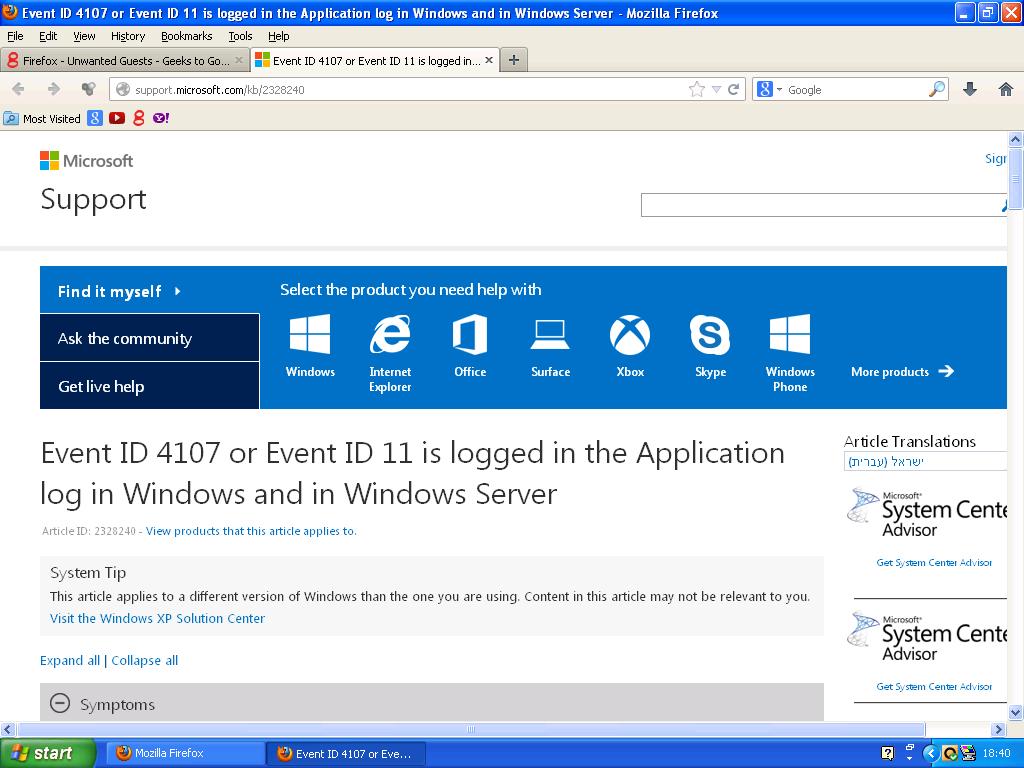The width and height of the screenshot is (1024, 768).
Task: Open the More products link
Action: [x=903, y=372]
